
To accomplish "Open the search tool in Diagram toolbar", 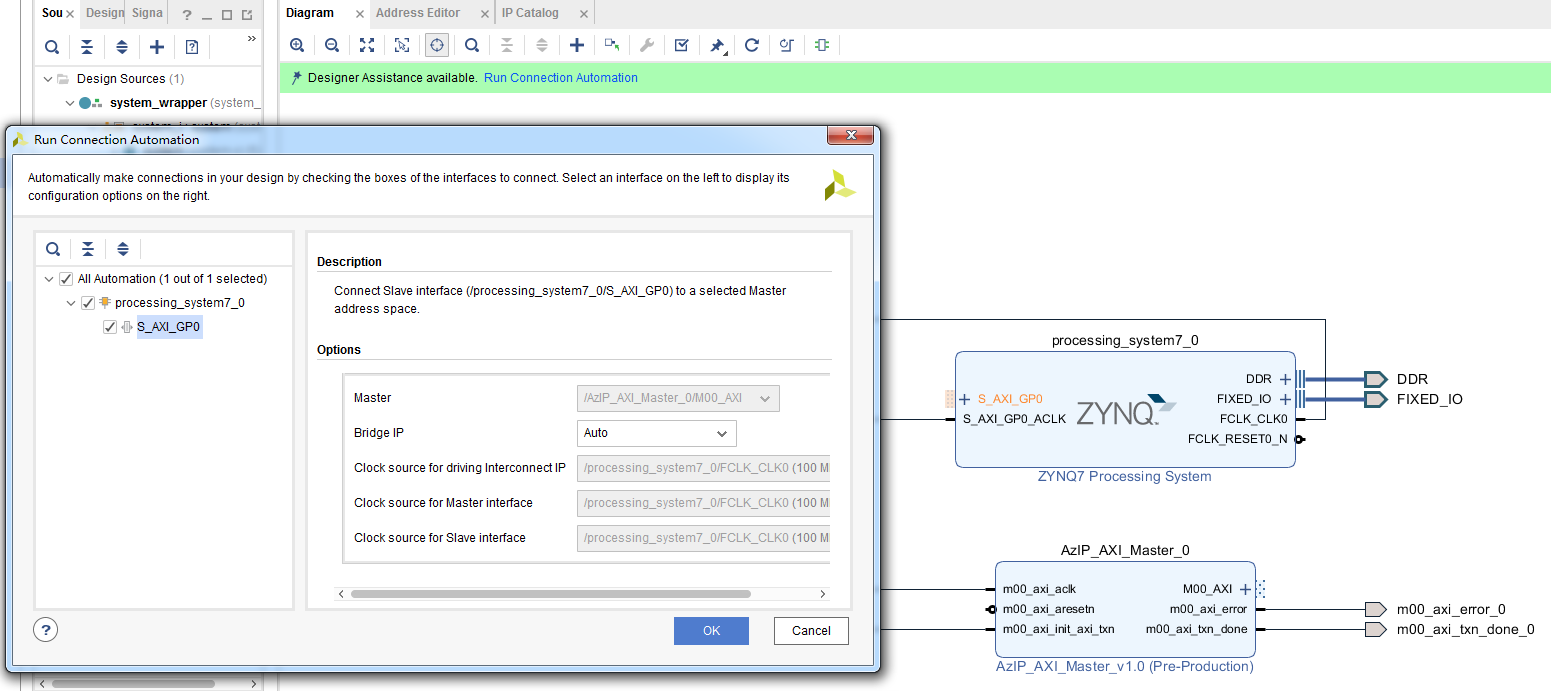I will point(472,45).
